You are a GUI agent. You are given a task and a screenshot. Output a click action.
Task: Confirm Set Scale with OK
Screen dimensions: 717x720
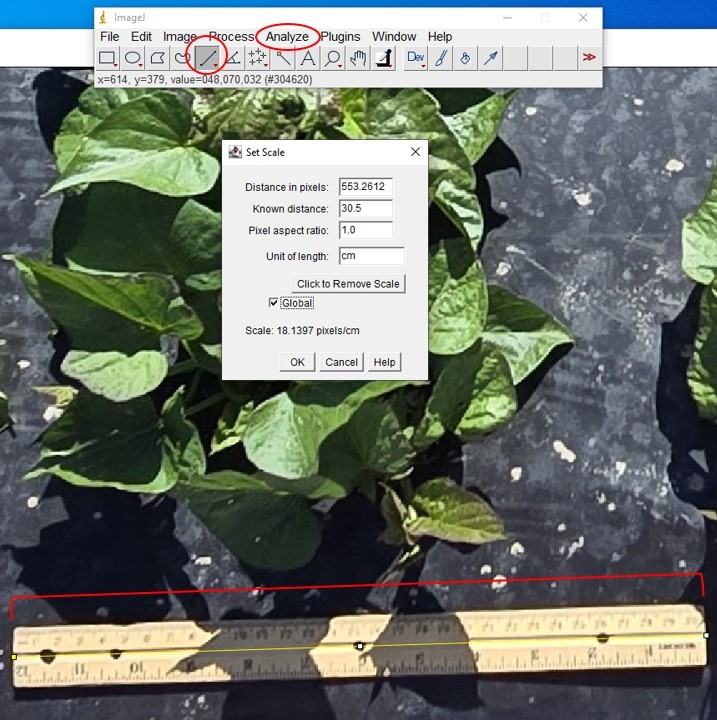click(x=297, y=362)
